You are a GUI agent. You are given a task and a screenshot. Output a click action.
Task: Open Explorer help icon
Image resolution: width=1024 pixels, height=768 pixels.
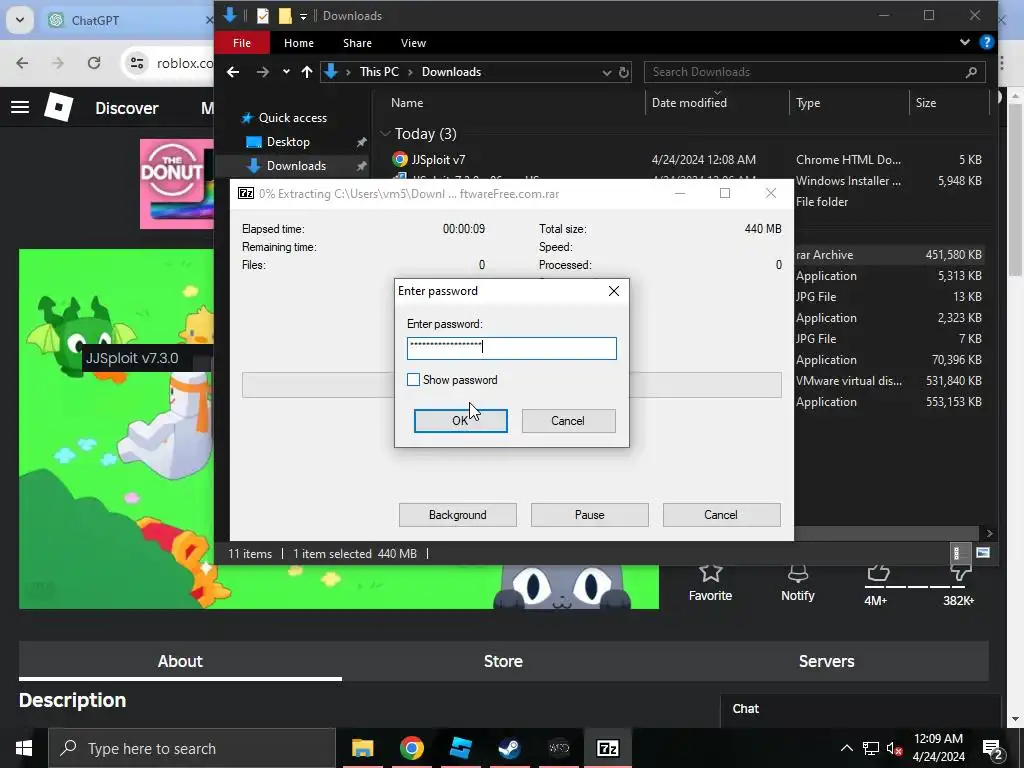pyautogui.click(x=986, y=42)
